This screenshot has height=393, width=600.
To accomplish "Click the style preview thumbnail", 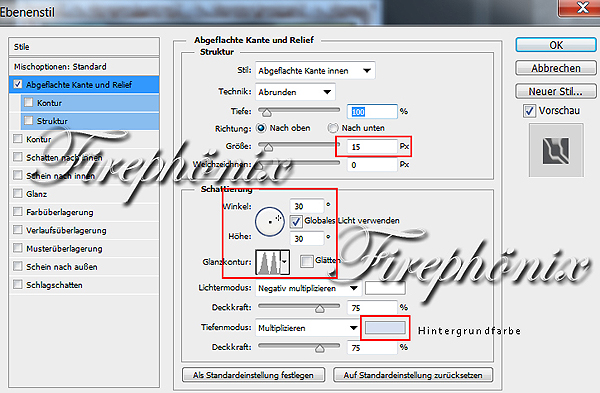I will tap(556, 150).
